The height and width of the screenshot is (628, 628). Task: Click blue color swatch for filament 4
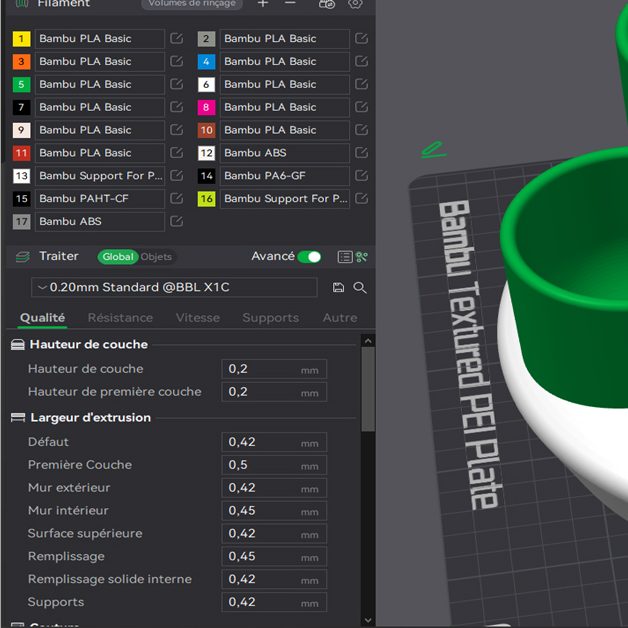[x=206, y=61]
